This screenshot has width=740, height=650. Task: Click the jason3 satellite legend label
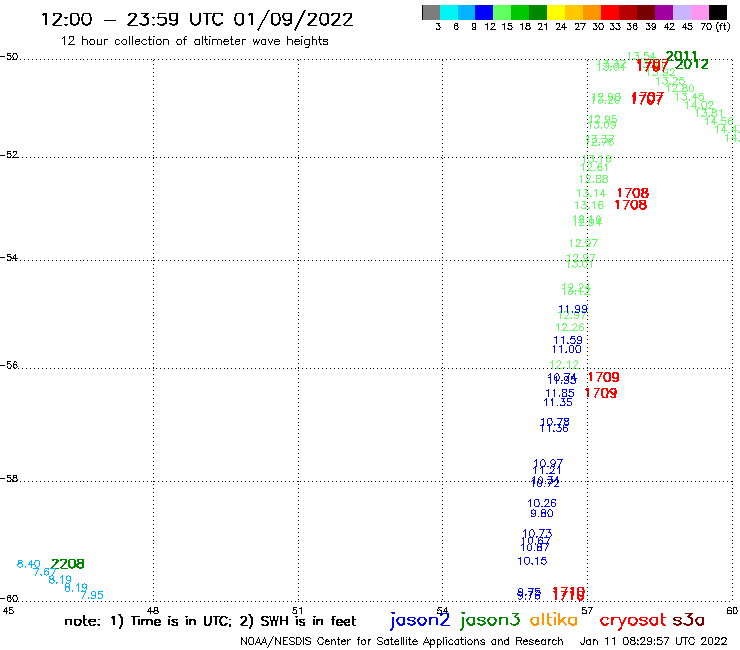point(490,620)
